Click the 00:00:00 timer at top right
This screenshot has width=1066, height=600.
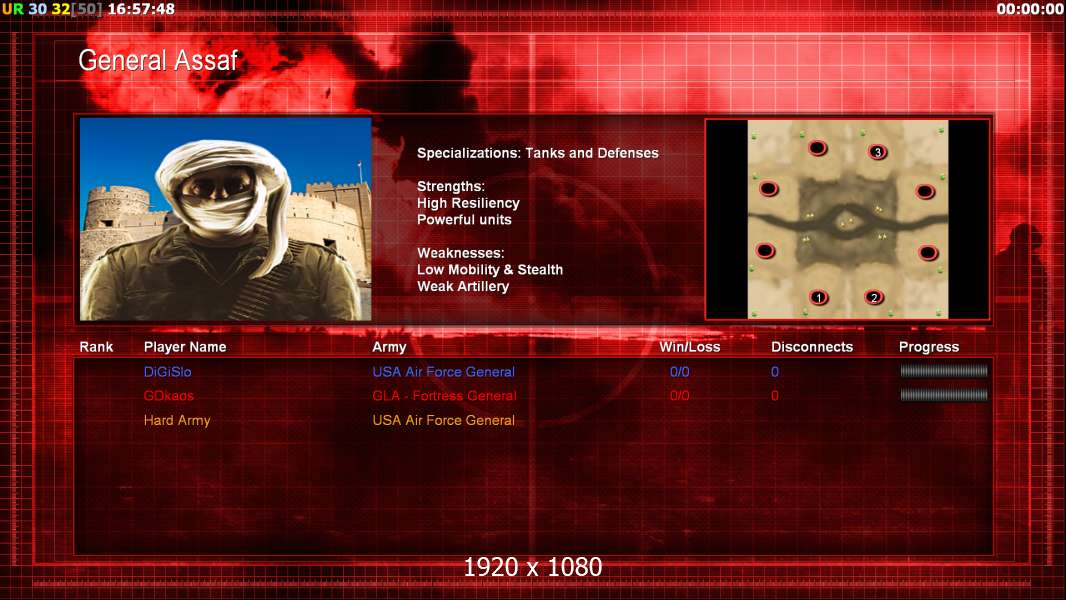1029,9
